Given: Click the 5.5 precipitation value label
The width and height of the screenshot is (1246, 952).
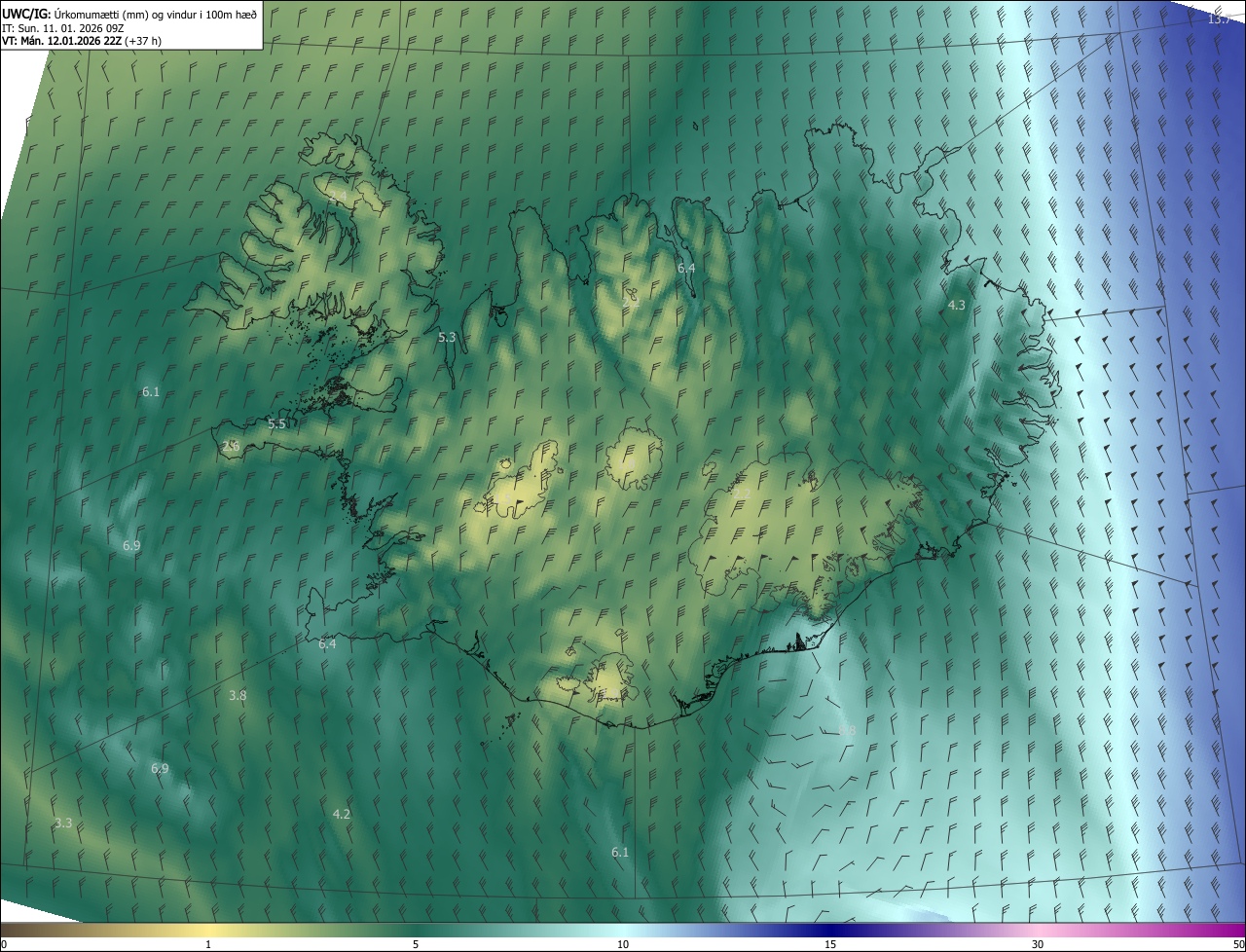Looking at the screenshot, I should pyautogui.click(x=276, y=423).
